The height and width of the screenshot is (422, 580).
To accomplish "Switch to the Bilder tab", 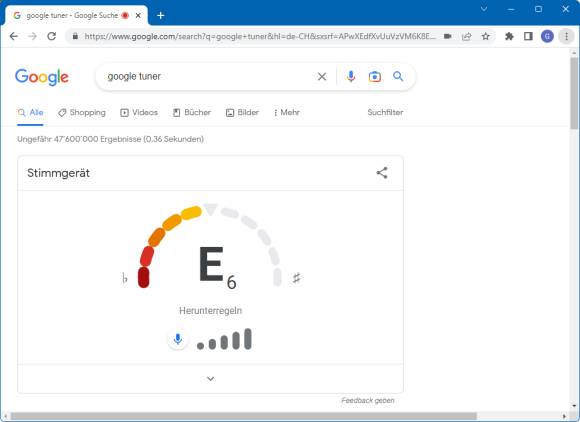I will tap(242, 112).
